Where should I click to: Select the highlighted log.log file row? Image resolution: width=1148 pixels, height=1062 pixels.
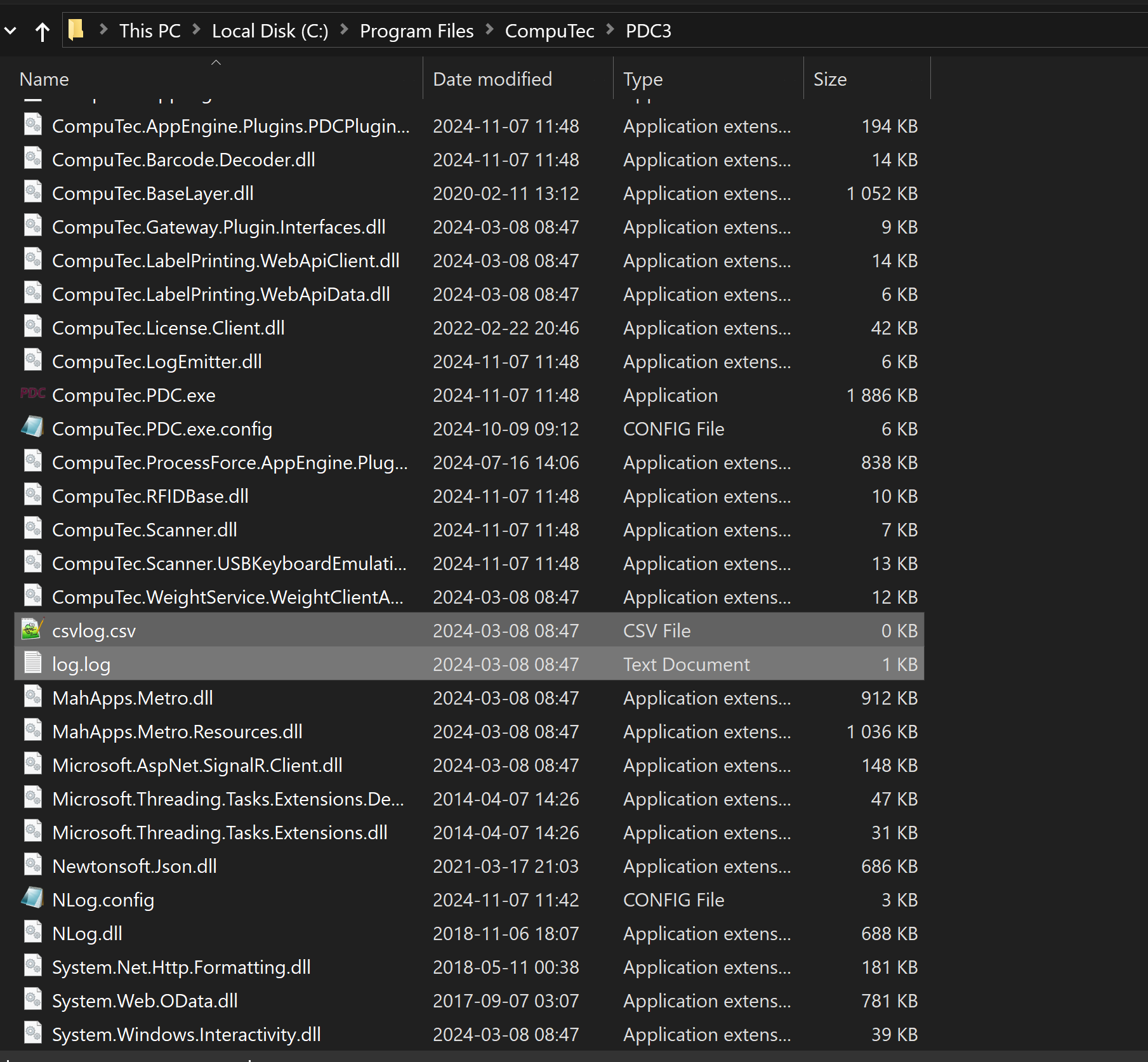coord(254,663)
